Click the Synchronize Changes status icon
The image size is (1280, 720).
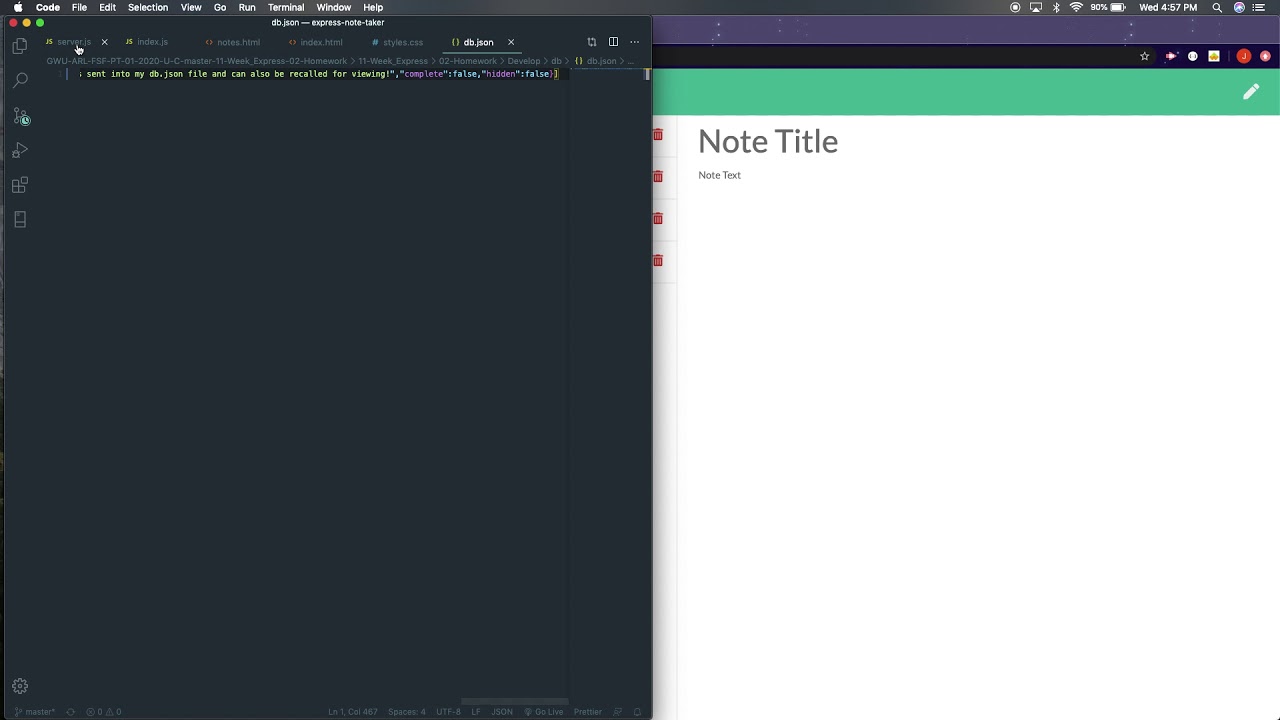tap(70, 712)
